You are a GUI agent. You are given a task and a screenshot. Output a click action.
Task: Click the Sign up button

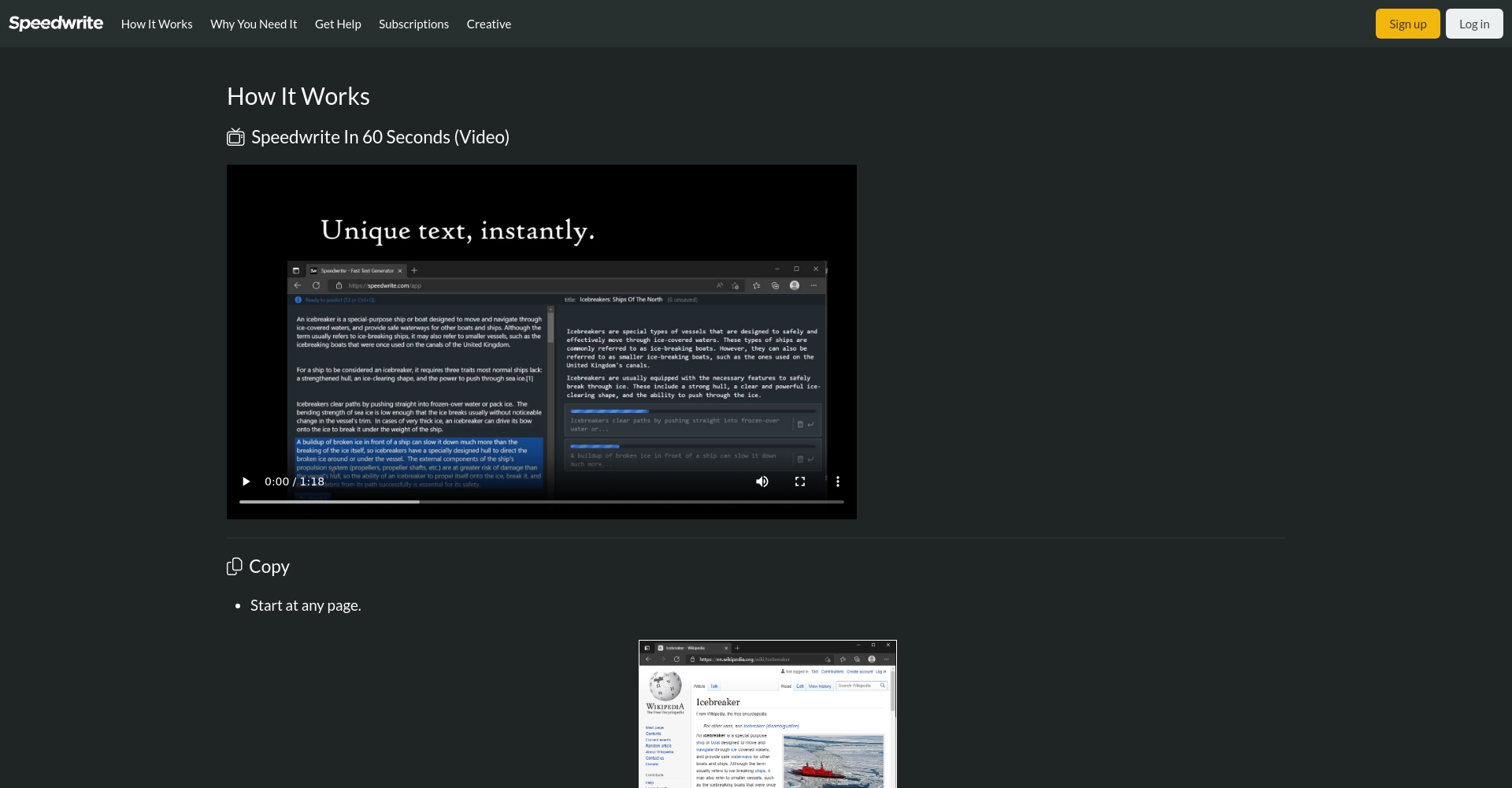(x=1407, y=24)
